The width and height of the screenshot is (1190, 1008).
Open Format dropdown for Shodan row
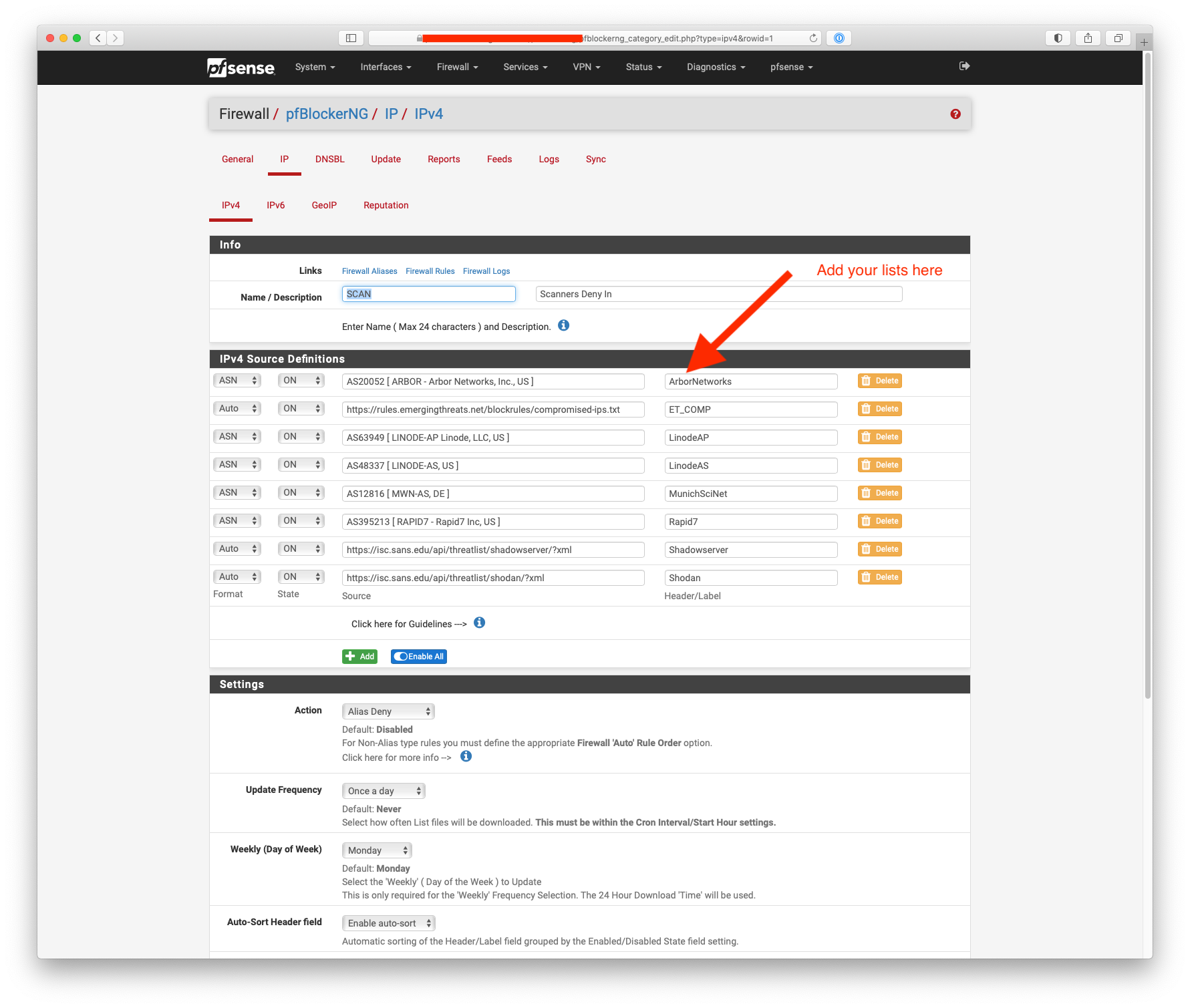point(237,577)
